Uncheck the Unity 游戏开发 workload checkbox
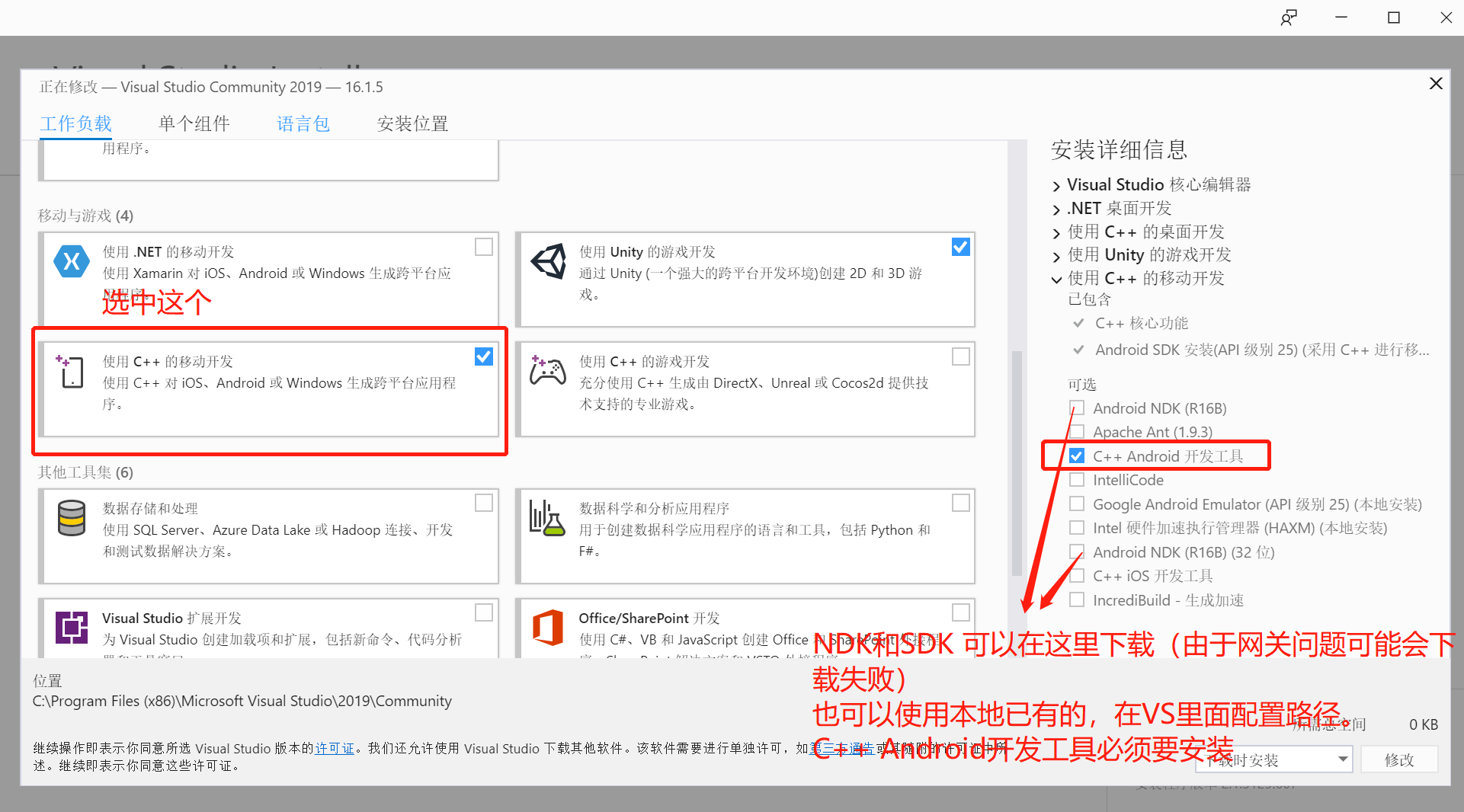Viewport: 1464px width, 812px height. point(959,246)
